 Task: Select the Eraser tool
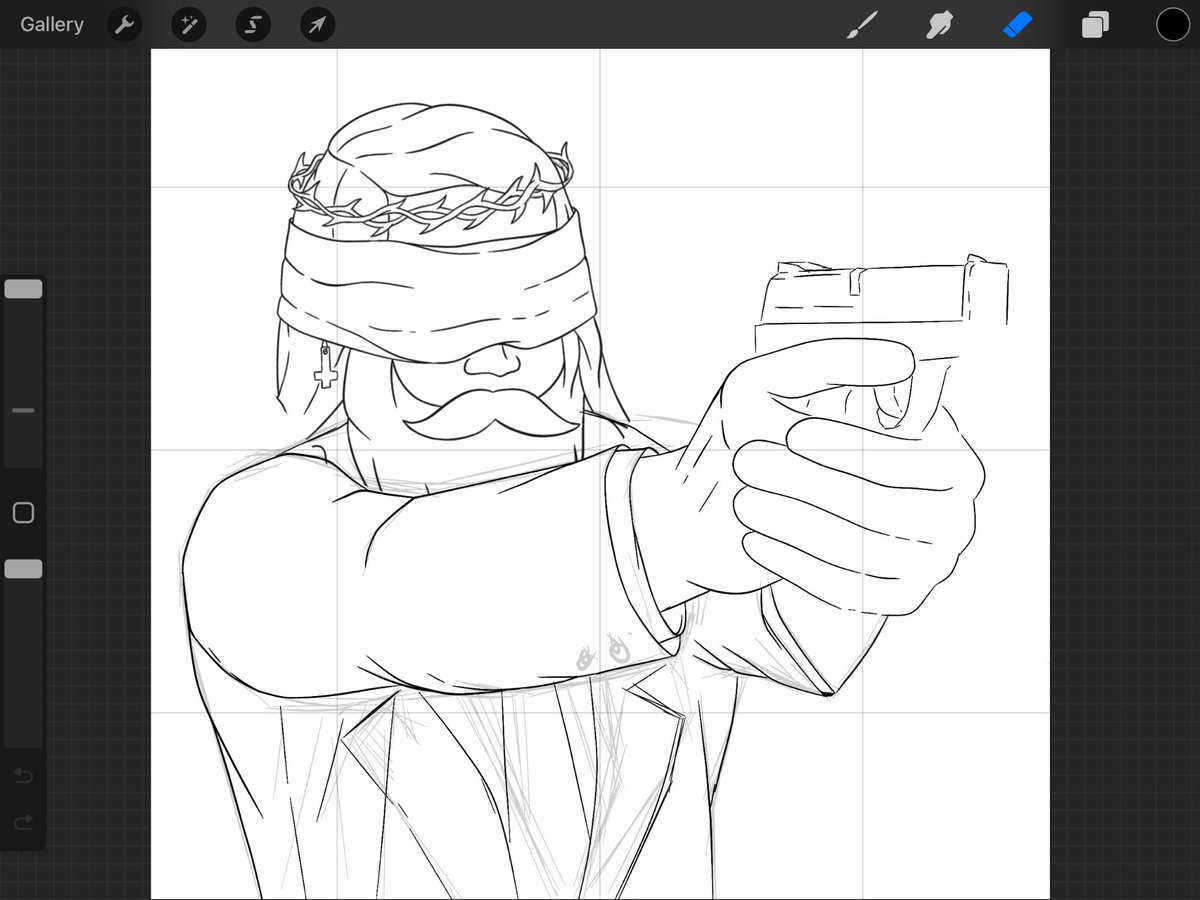click(x=1017, y=25)
